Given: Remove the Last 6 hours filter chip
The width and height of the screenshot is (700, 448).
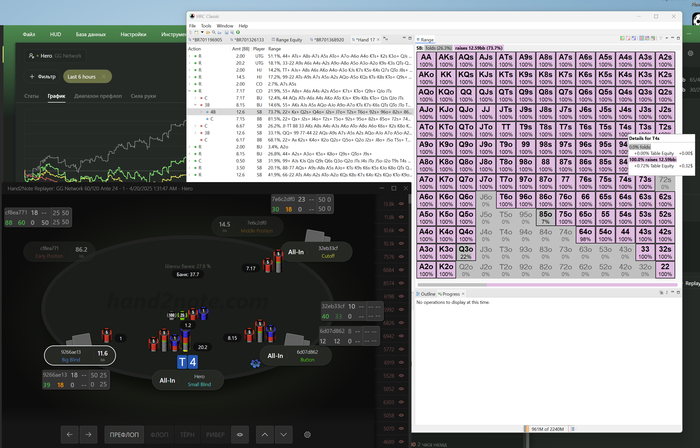Looking at the screenshot, I should (x=104, y=76).
